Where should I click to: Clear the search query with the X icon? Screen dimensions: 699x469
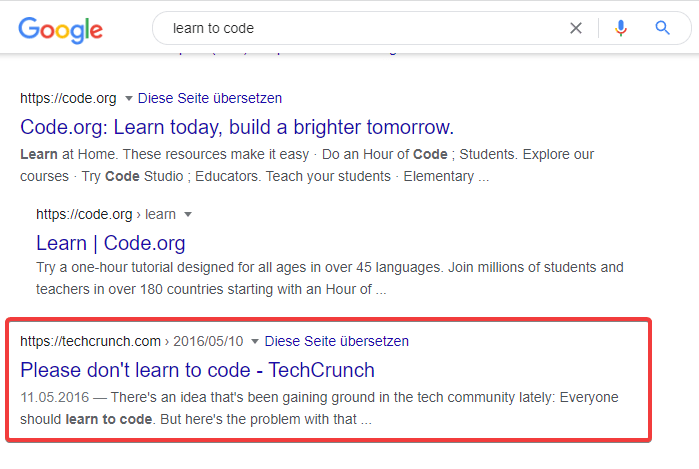tap(576, 28)
